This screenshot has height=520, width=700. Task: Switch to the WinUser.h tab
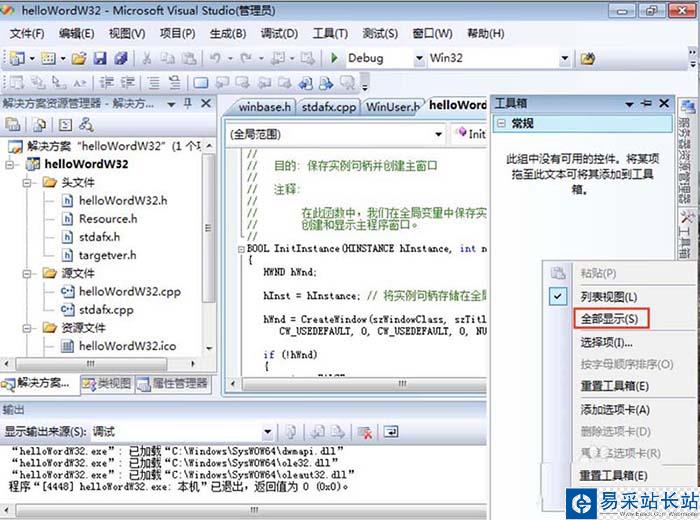click(x=392, y=107)
